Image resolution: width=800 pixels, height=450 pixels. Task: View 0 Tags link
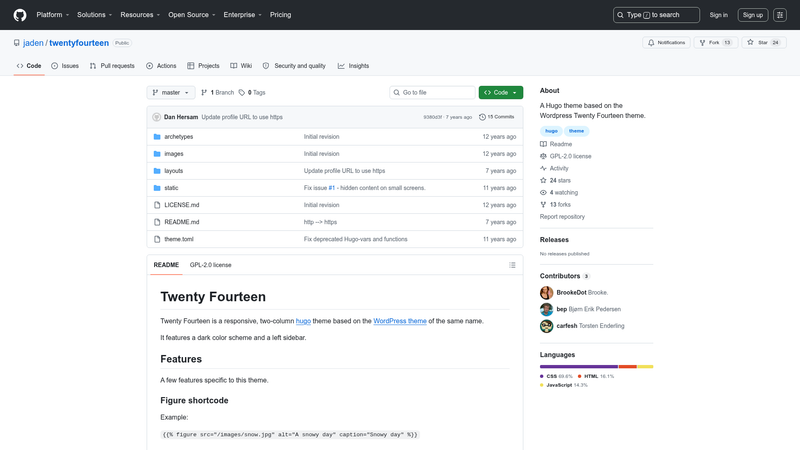click(x=252, y=92)
